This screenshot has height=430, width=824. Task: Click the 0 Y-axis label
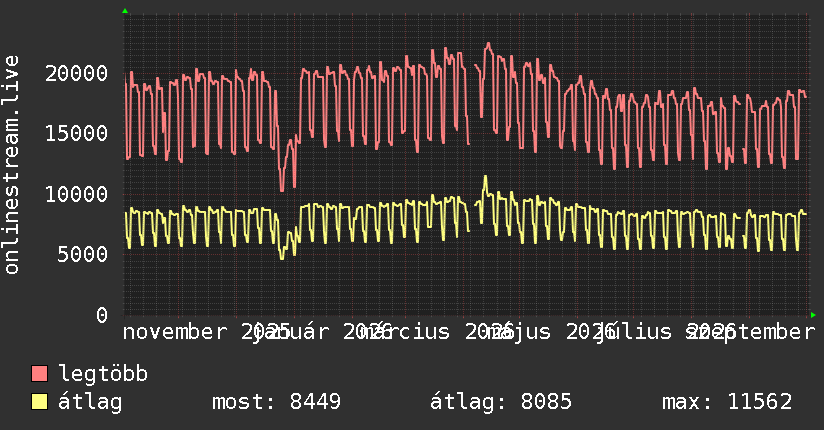point(102,315)
